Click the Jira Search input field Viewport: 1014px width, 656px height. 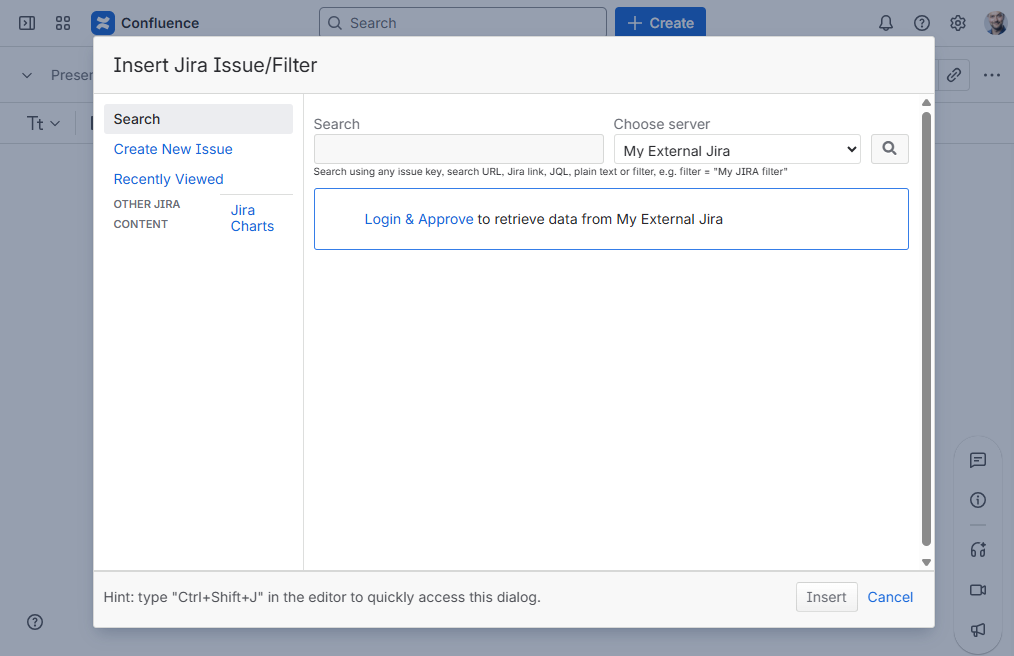point(458,150)
